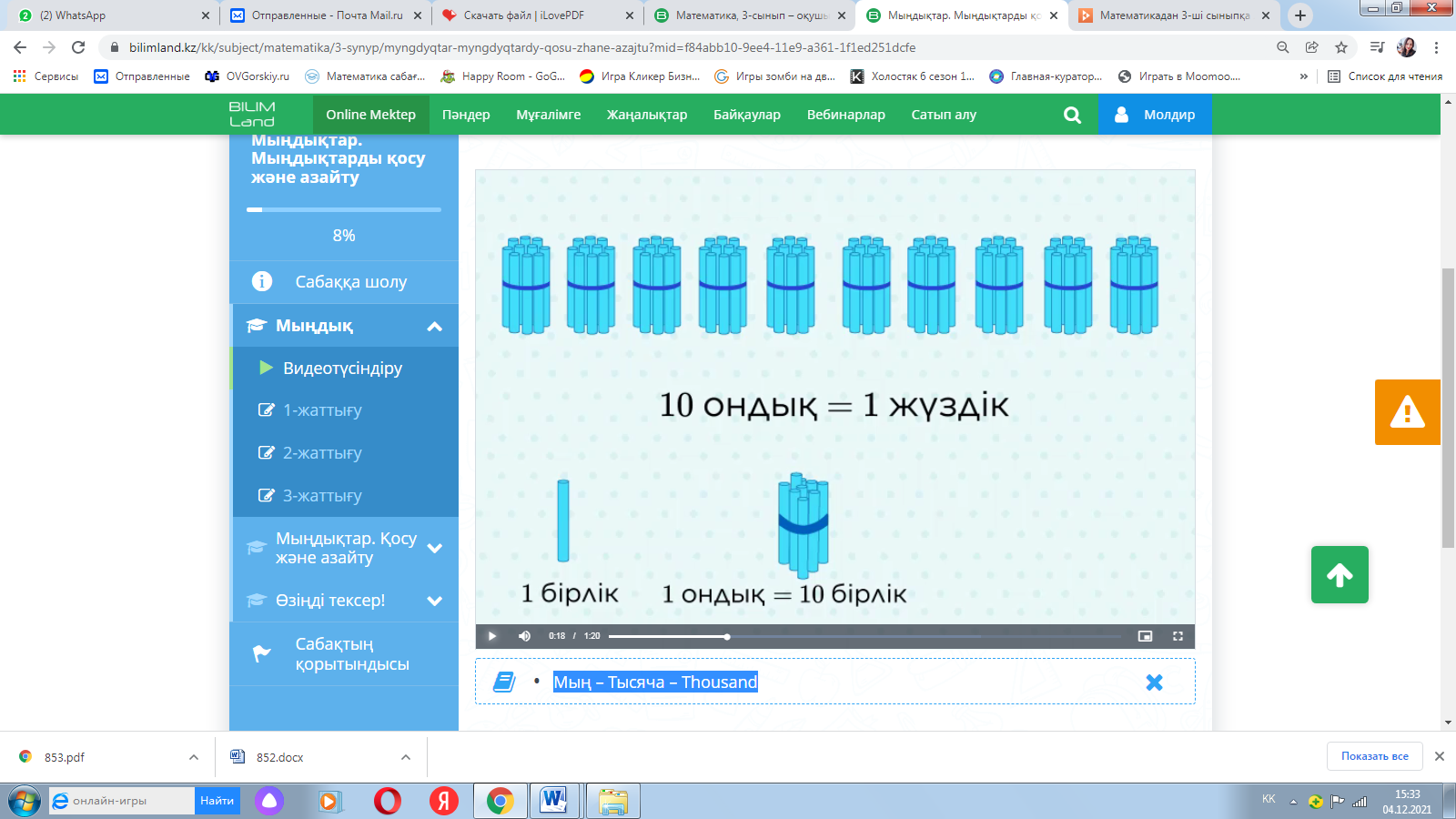The height and width of the screenshot is (819, 1456).
Task: Switch to the iLovePDF tab
Action: click(x=538, y=15)
